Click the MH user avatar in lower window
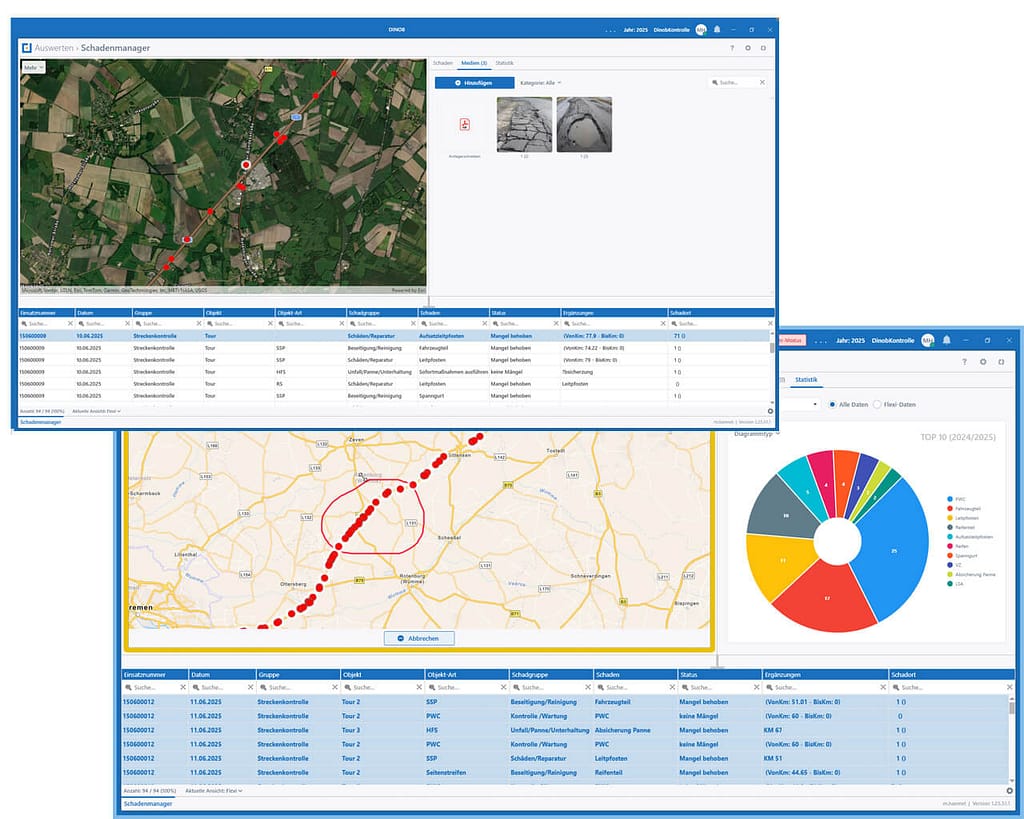The height and width of the screenshot is (819, 1024). (x=927, y=340)
